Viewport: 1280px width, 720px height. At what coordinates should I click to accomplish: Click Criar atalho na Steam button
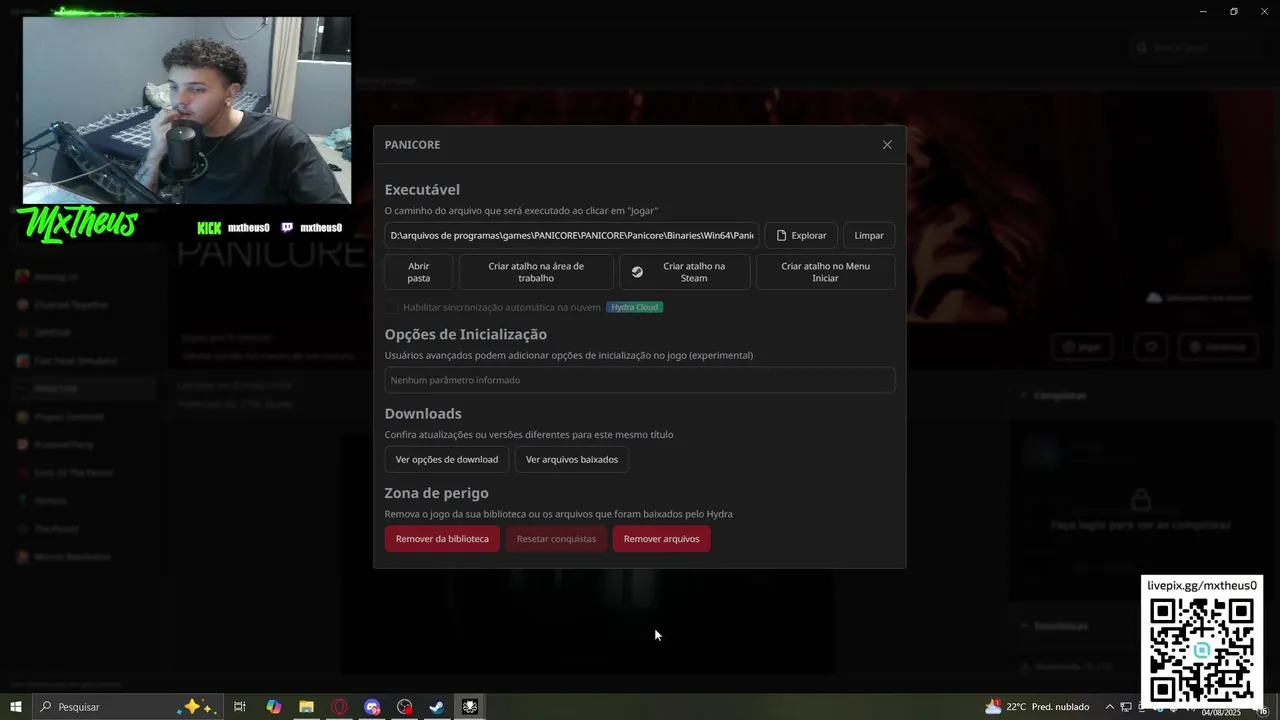[x=685, y=272]
